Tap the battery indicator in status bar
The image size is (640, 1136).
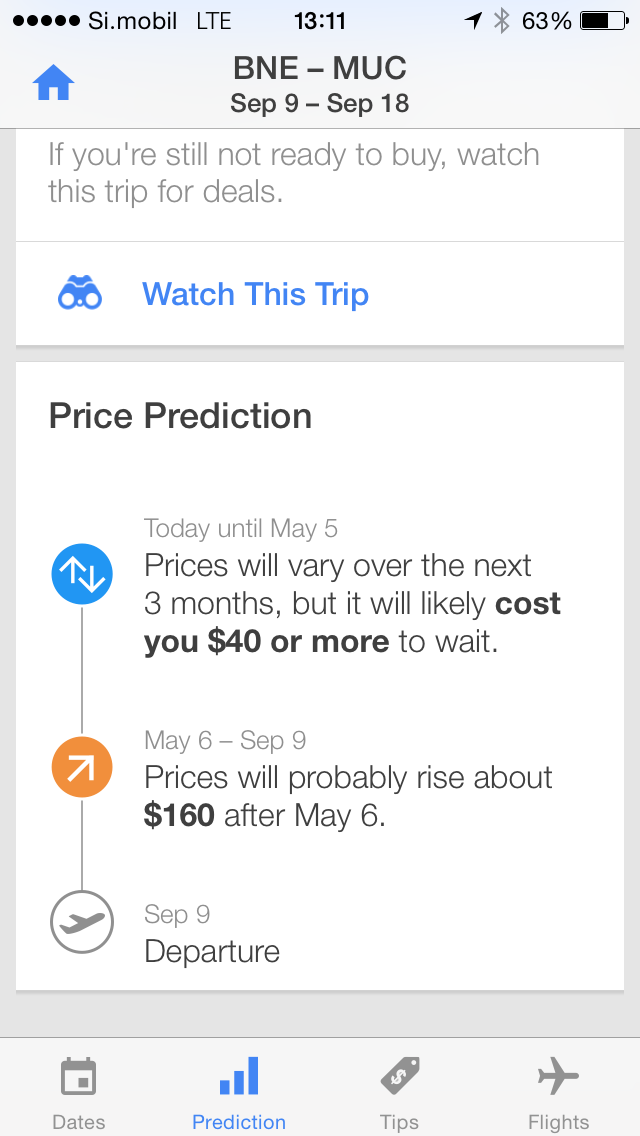coord(604,21)
